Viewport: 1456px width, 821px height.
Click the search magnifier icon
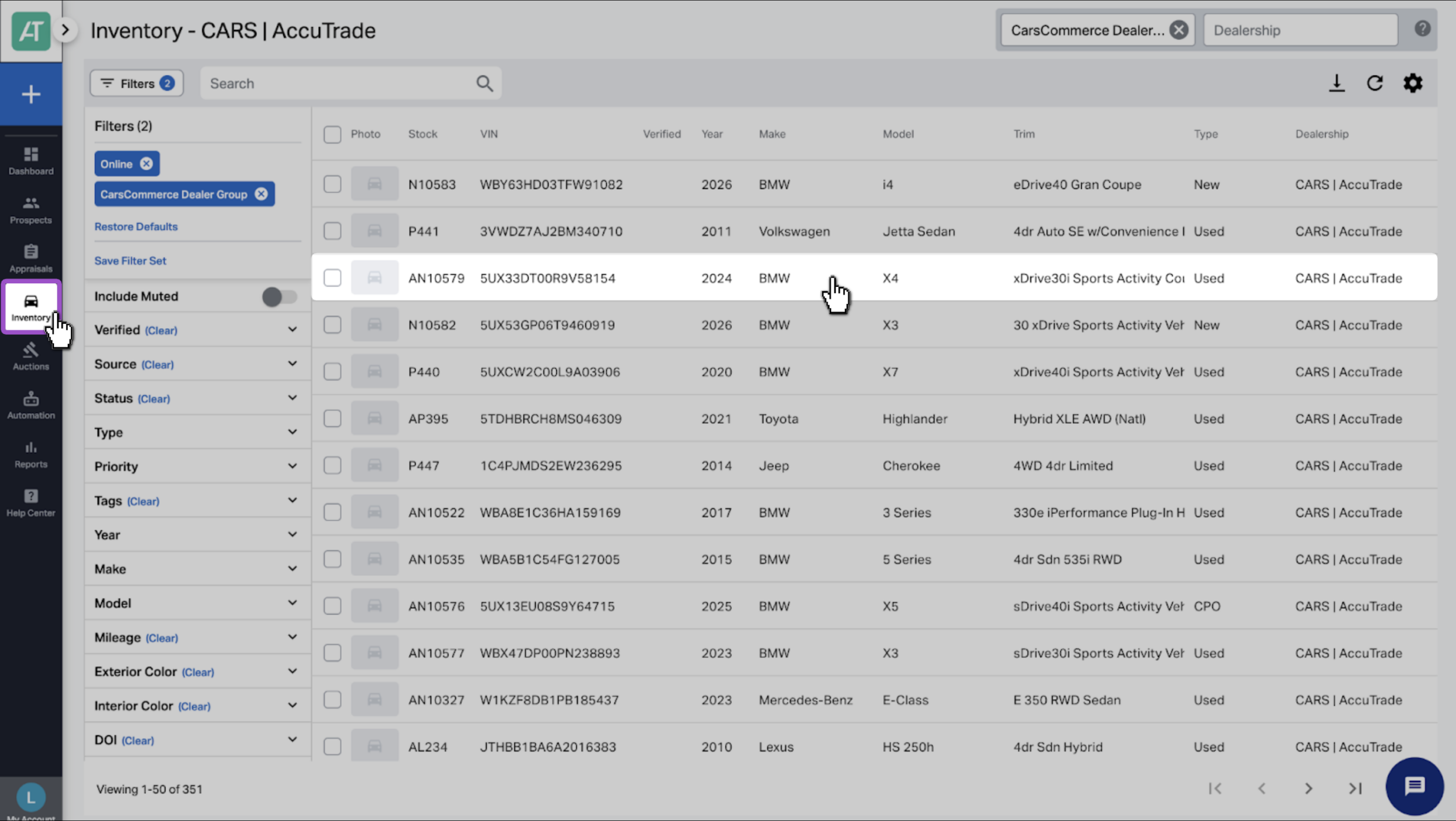click(x=485, y=84)
